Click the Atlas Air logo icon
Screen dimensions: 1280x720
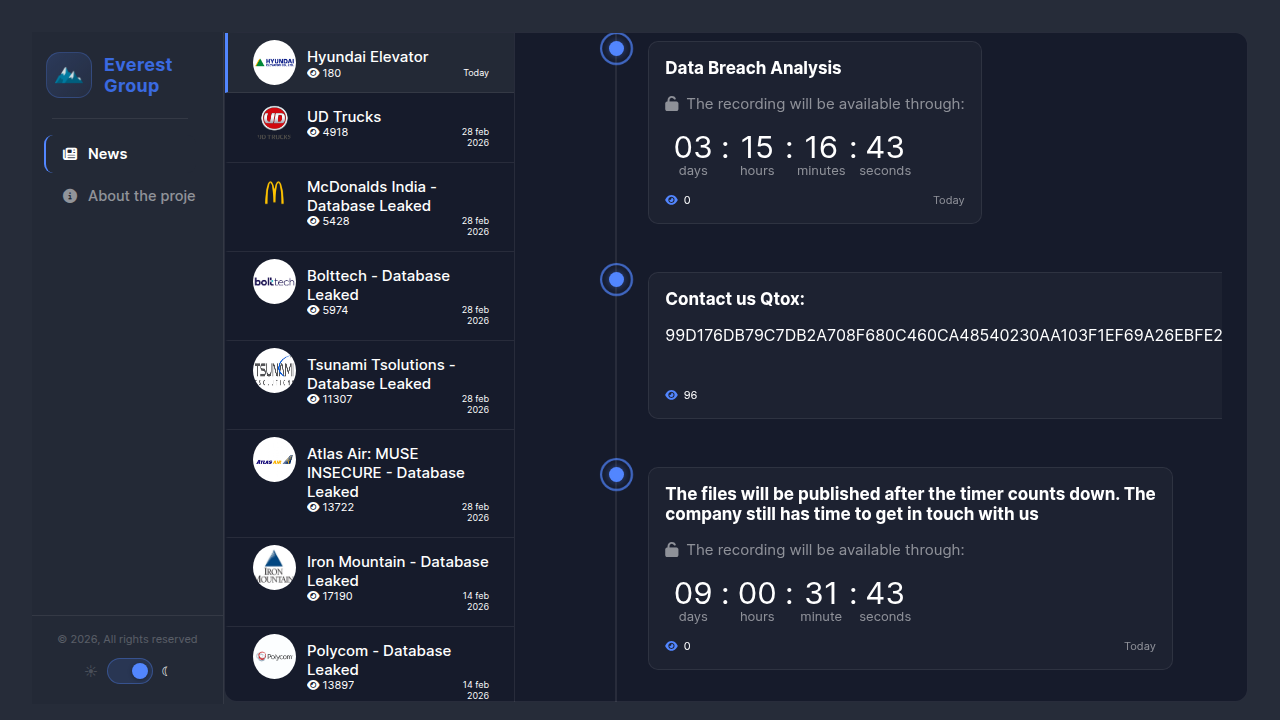274,460
